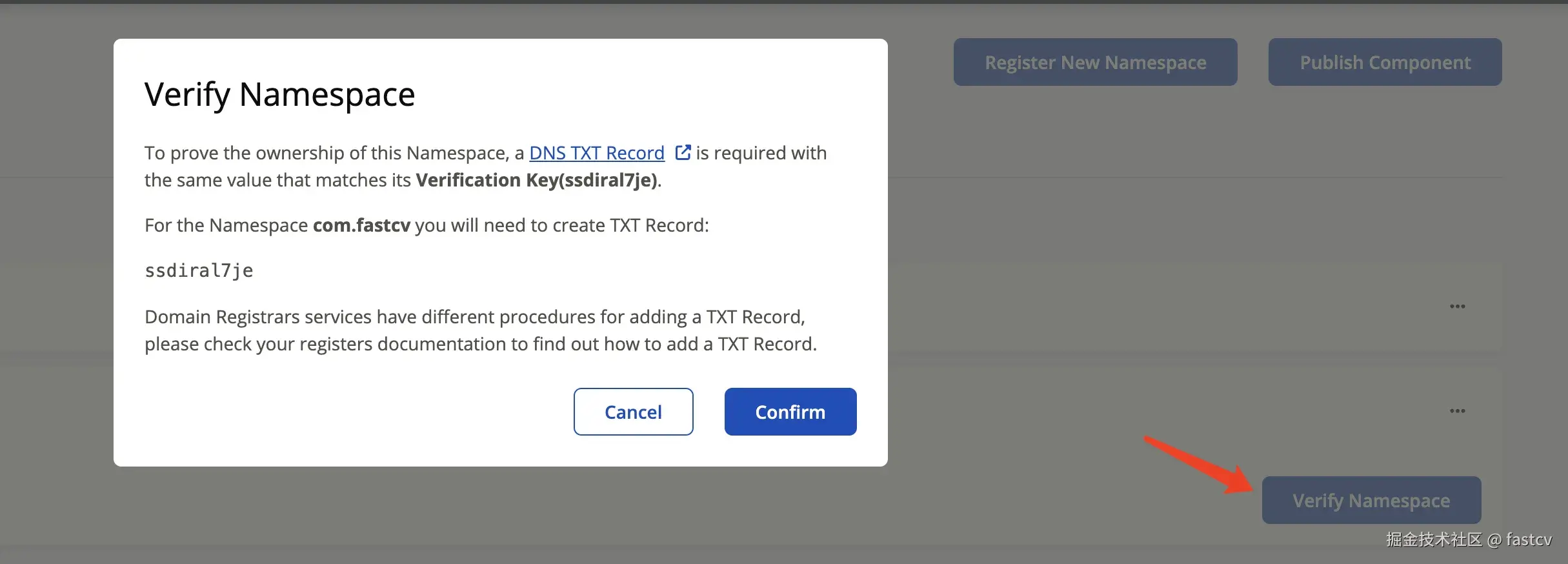The image size is (1568, 564).
Task: Click the "you will need to create TXT Record" text
Action: coord(561,225)
